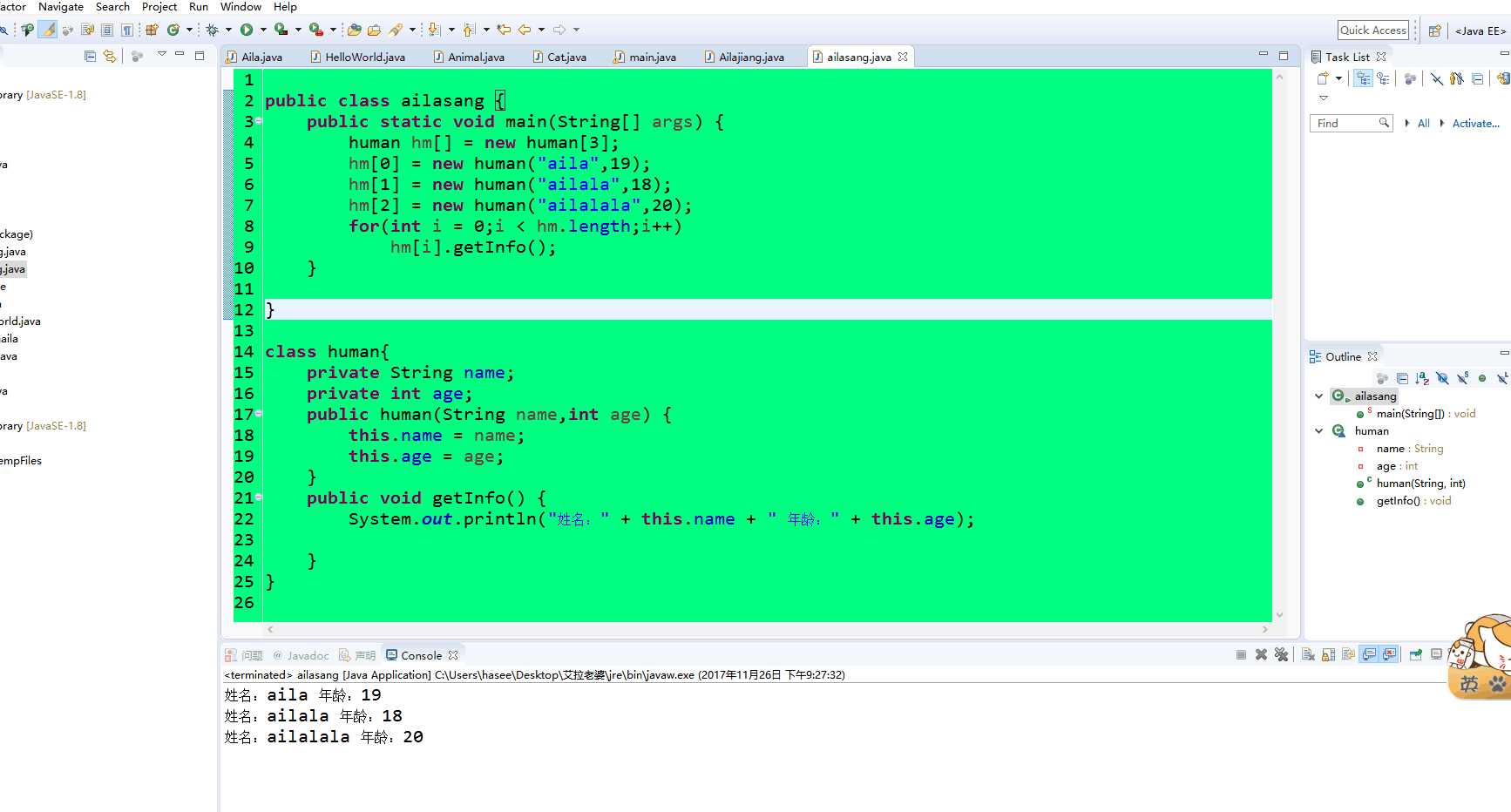Select getInfo() method in Outline

pos(1403,500)
